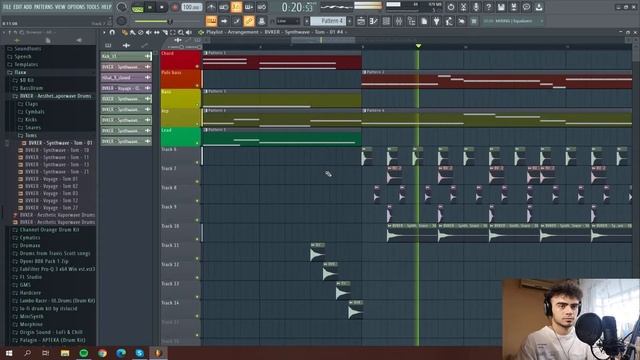This screenshot has height=360, width=640.
Task: Click the Lead track green header
Action: pyautogui.click(x=180, y=137)
